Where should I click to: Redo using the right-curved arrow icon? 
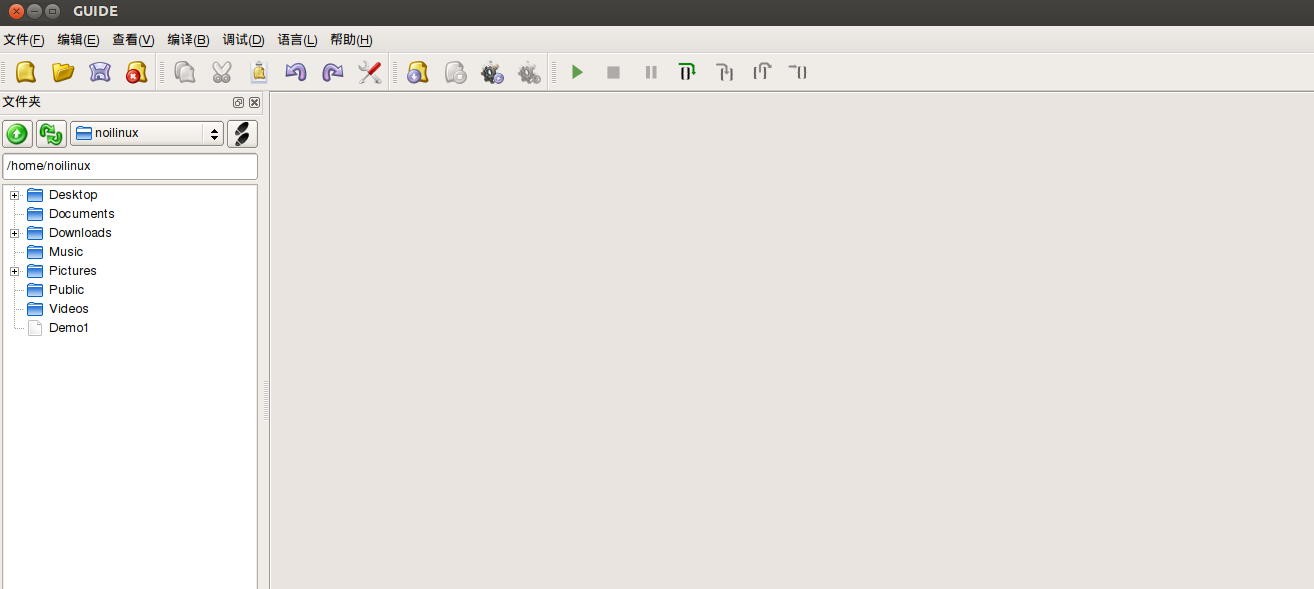pos(333,72)
